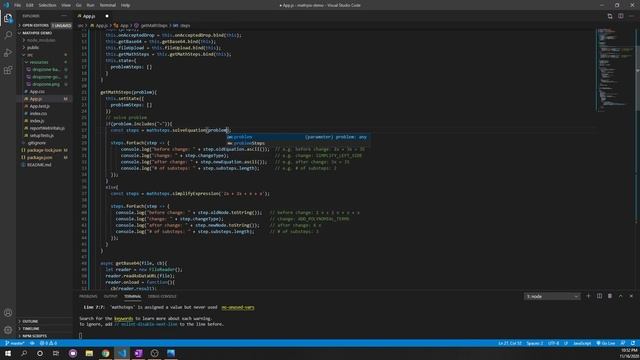Switch to the Problems panel tab
This screenshot has height=360, width=640.
(88, 296)
